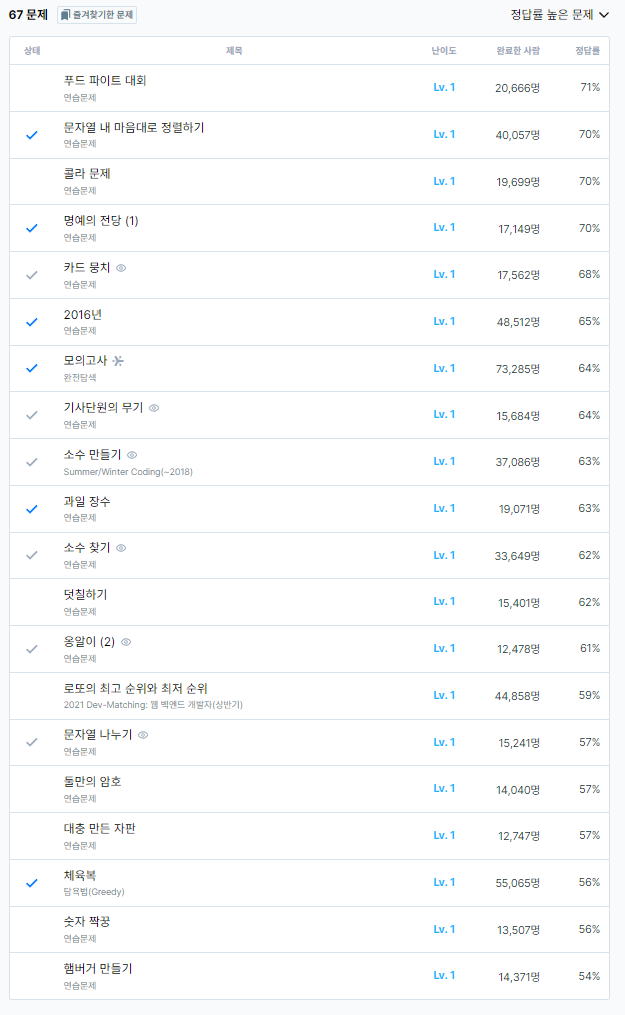Click the 정답률 column header
Image resolution: width=625 pixels, height=1015 pixels.
[587, 50]
